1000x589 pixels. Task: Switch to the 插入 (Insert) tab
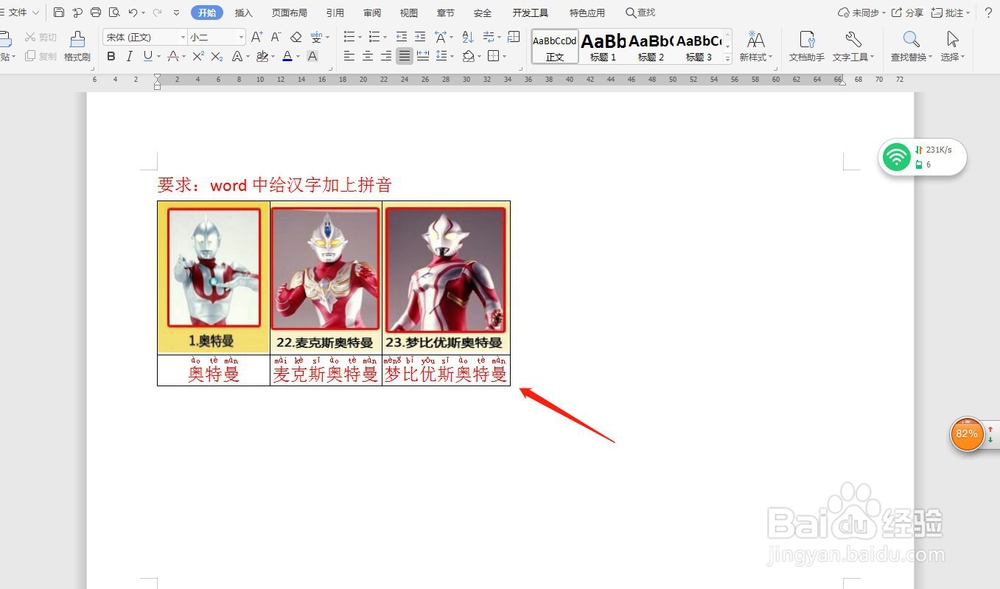244,13
